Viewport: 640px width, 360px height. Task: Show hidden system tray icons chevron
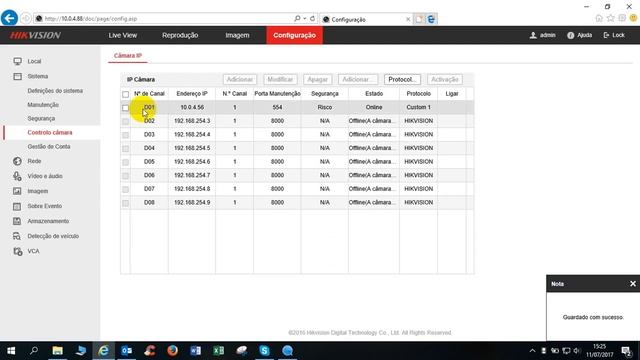pyautogui.click(x=532, y=351)
